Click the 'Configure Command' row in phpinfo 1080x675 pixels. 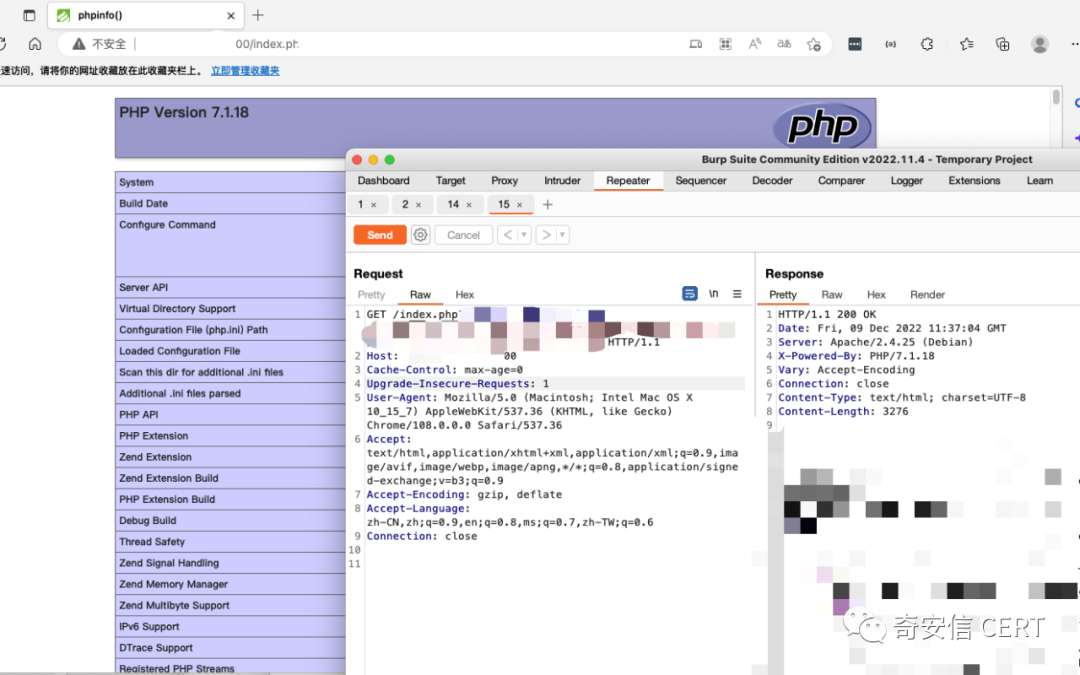(x=230, y=245)
